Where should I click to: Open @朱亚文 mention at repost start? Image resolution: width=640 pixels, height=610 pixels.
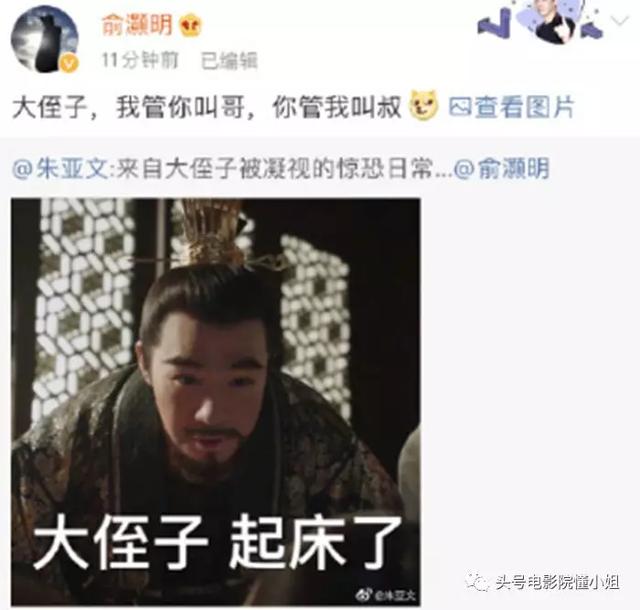tap(61, 168)
